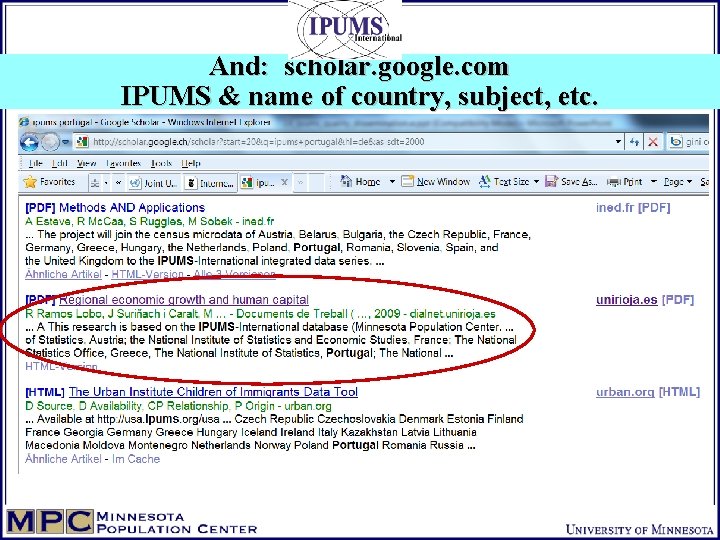
Task: Click the browser Forward arrow button
Action: [x=50, y=142]
